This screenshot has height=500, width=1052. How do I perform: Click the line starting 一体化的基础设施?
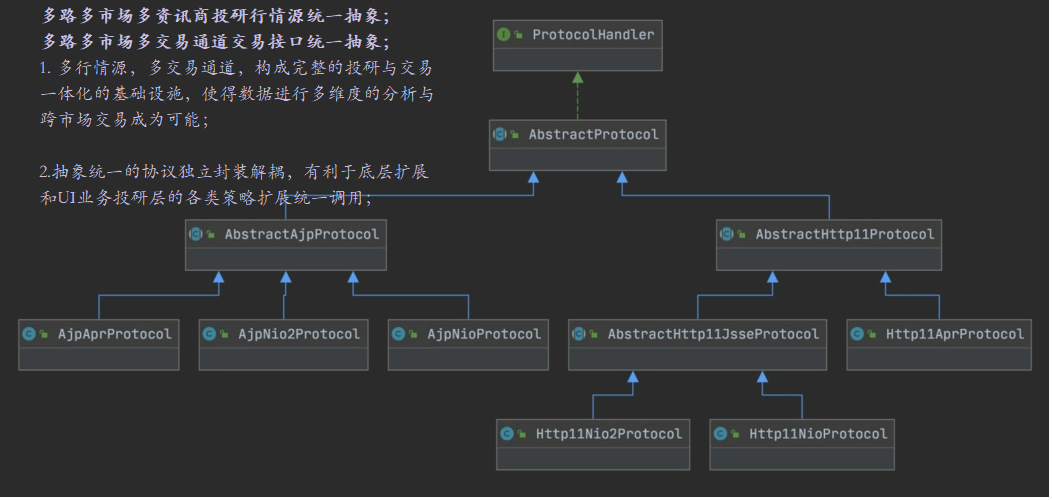(237, 95)
